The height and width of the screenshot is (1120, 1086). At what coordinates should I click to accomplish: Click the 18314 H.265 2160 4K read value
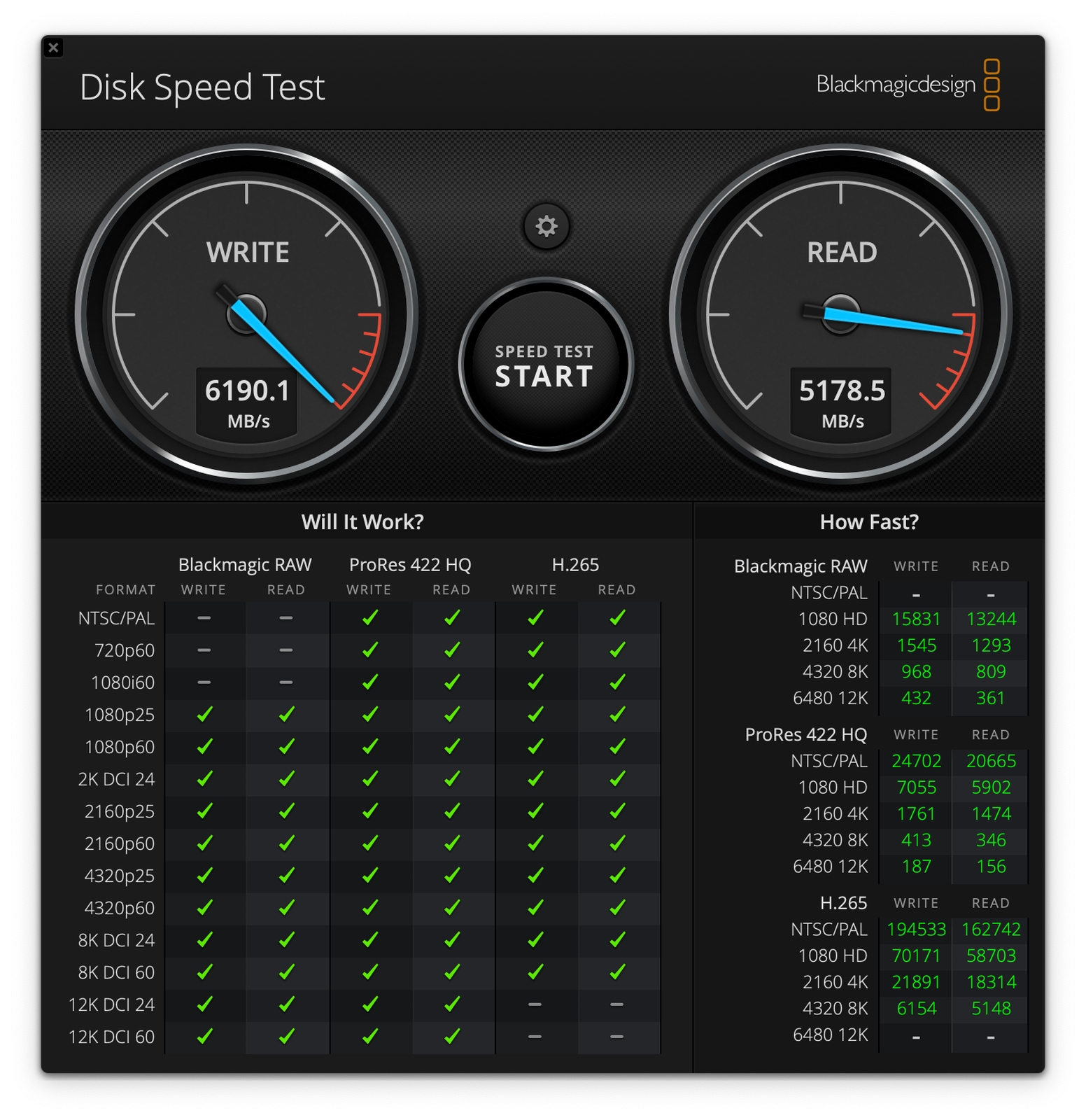[x=991, y=982]
